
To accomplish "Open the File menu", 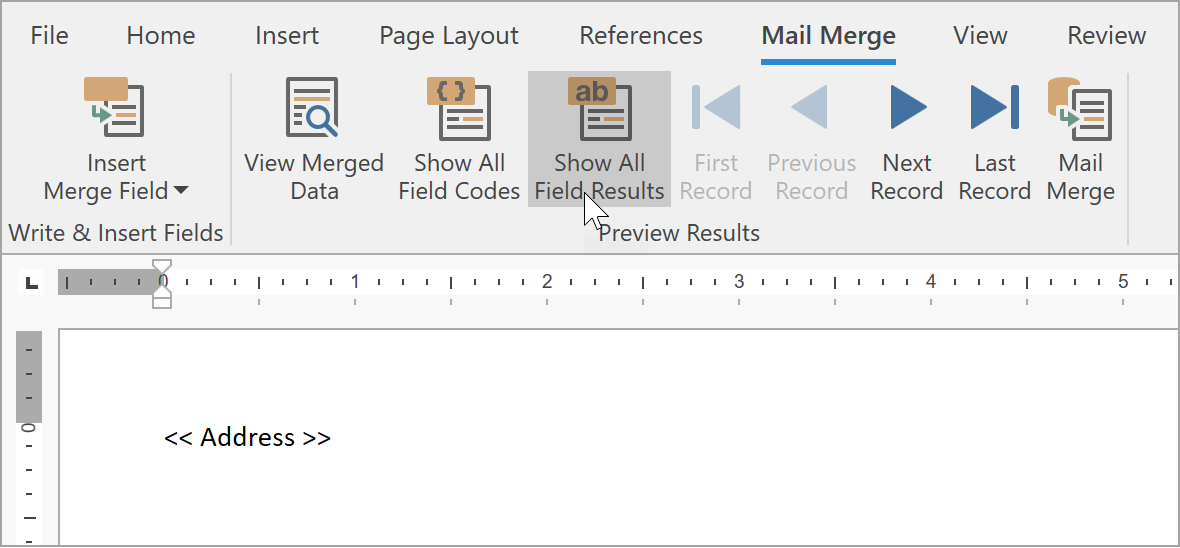I will pyautogui.click(x=49, y=36).
